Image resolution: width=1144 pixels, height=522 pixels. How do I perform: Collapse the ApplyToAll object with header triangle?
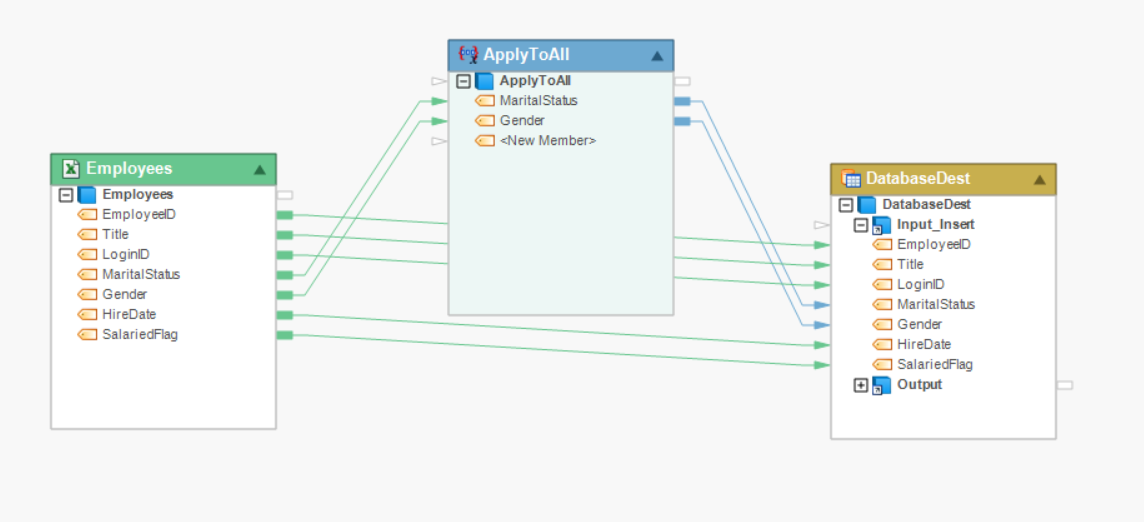pos(657,56)
